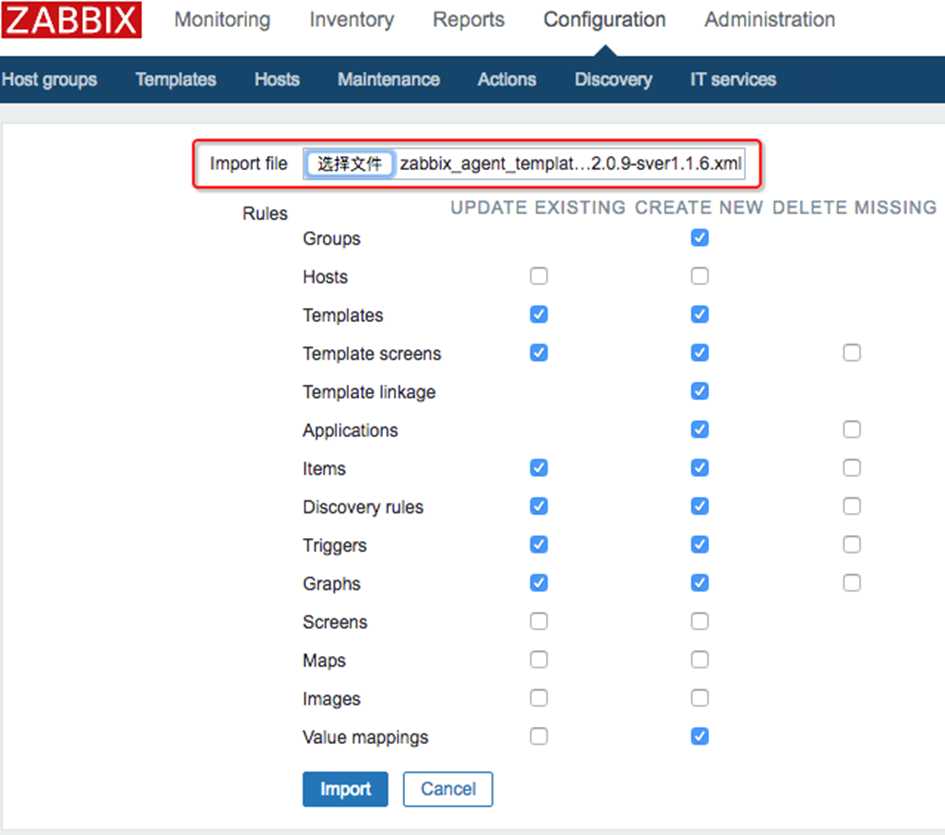Check Graphs delete missing checkbox
Screen dimensions: 945x835
click(x=852, y=583)
